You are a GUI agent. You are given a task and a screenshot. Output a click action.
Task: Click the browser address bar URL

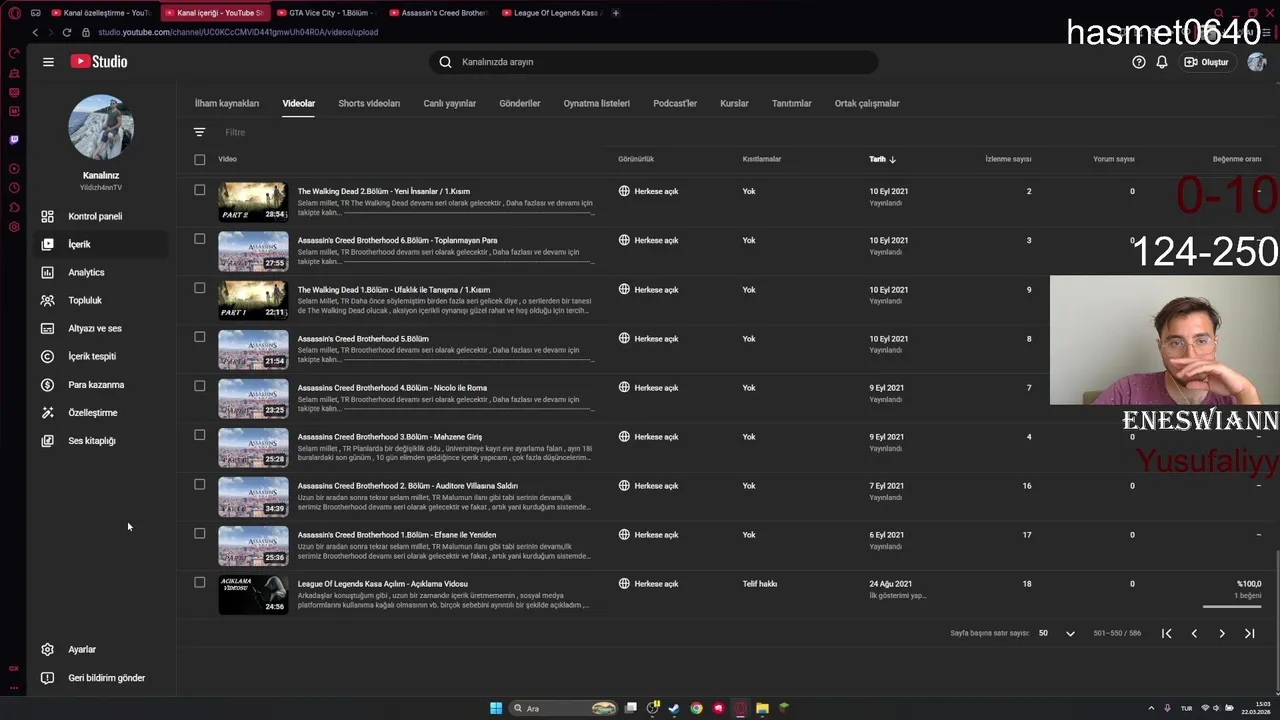point(238,32)
